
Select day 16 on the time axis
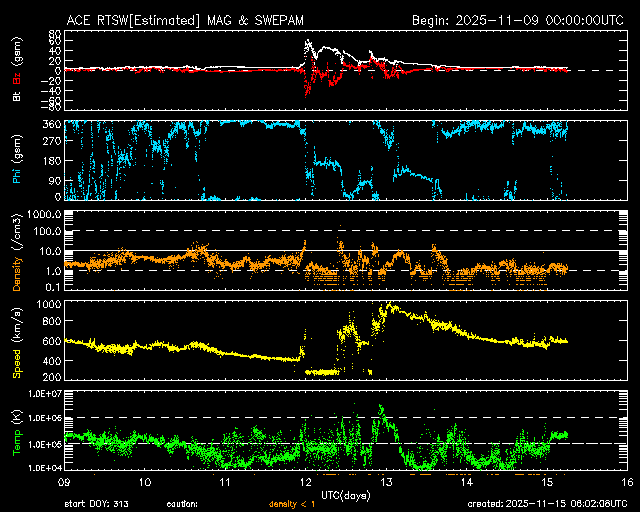(625, 482)
